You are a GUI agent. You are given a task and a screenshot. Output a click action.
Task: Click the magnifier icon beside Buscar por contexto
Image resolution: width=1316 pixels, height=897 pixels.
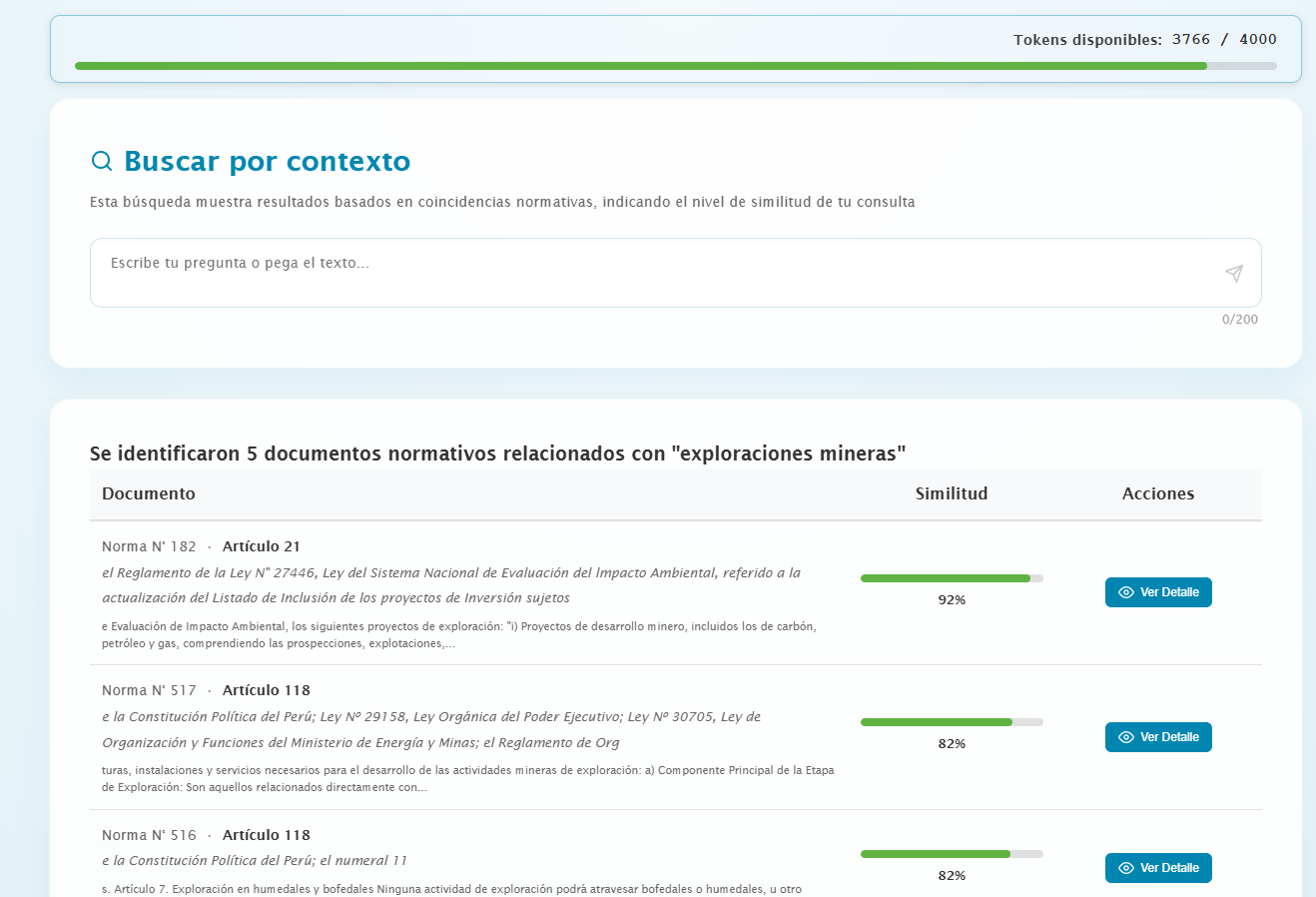(102, 161)
